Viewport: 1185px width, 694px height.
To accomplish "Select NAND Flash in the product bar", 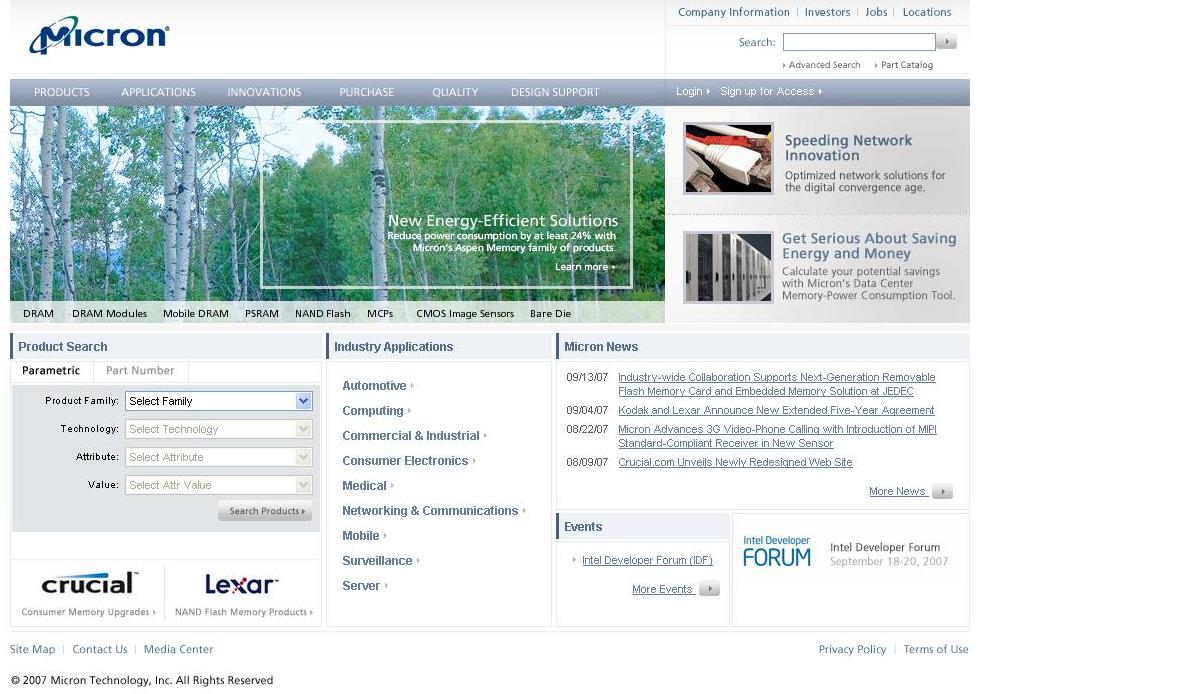I will point(323,314).
